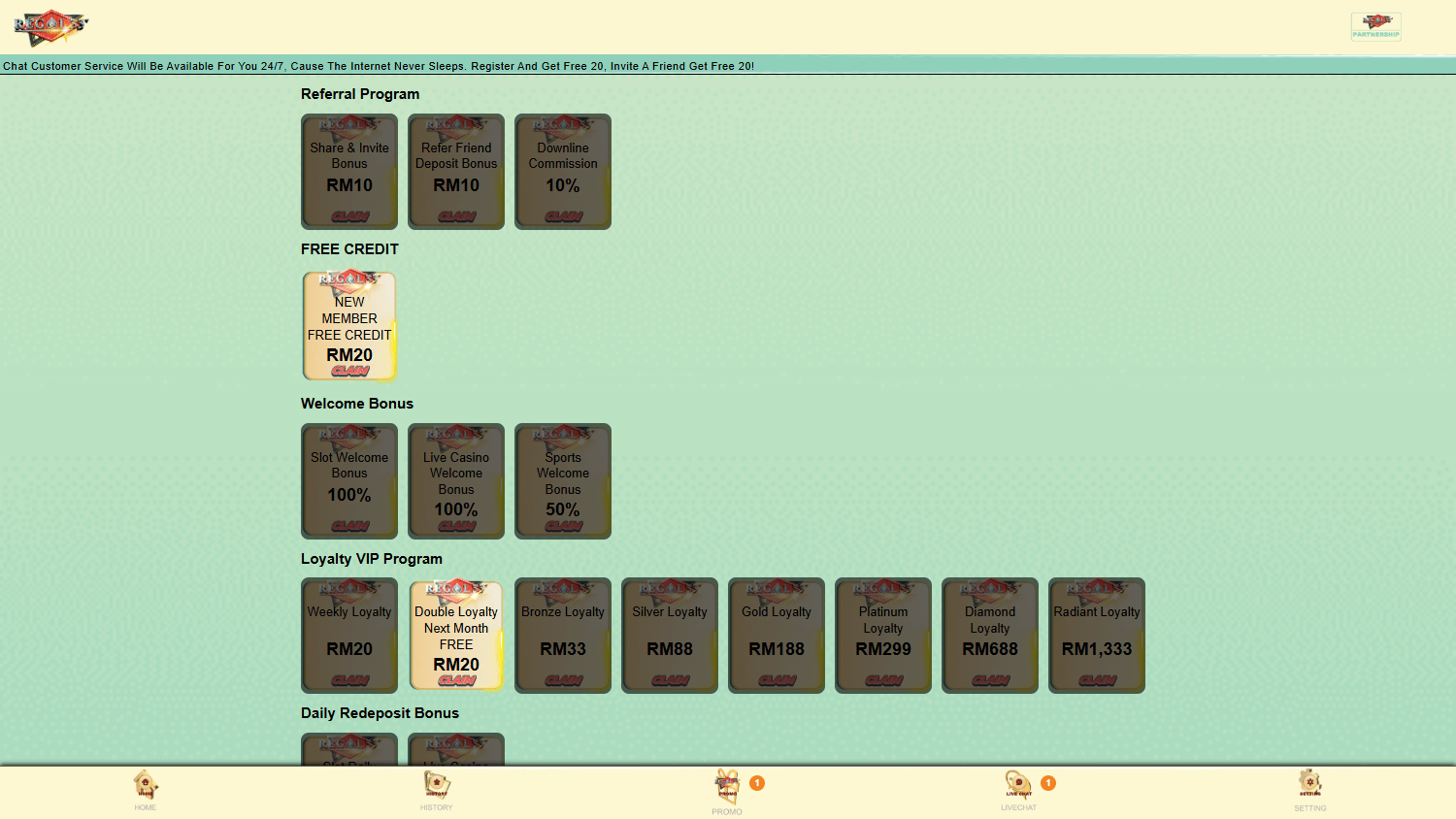Select Refer Friend Deposit Bonus card
This screenshot has height=819, width=1456.
[x=456, y=172]
